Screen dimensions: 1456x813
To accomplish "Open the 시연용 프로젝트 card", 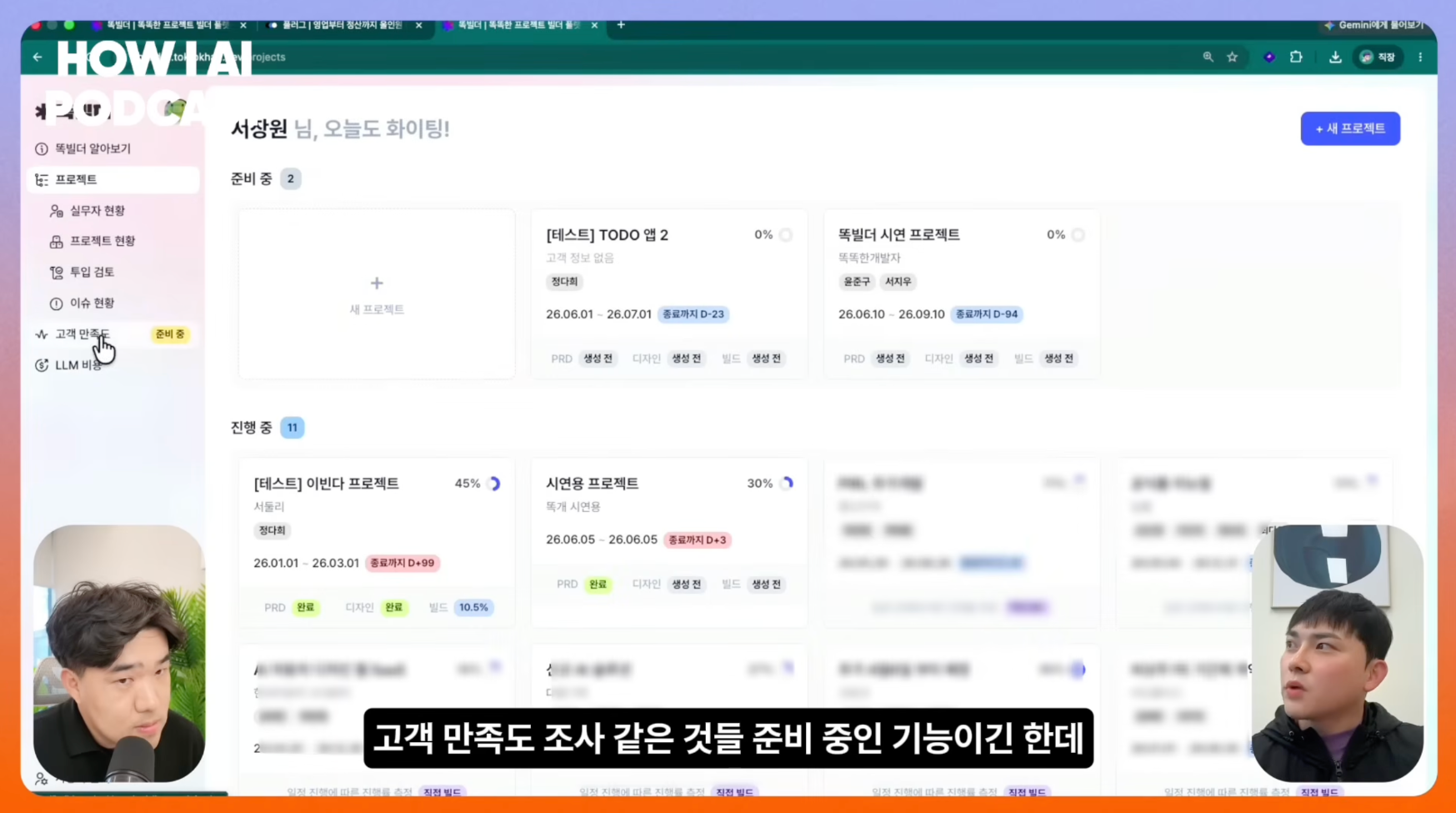I will pyautogui.click(x=669, y=542).
